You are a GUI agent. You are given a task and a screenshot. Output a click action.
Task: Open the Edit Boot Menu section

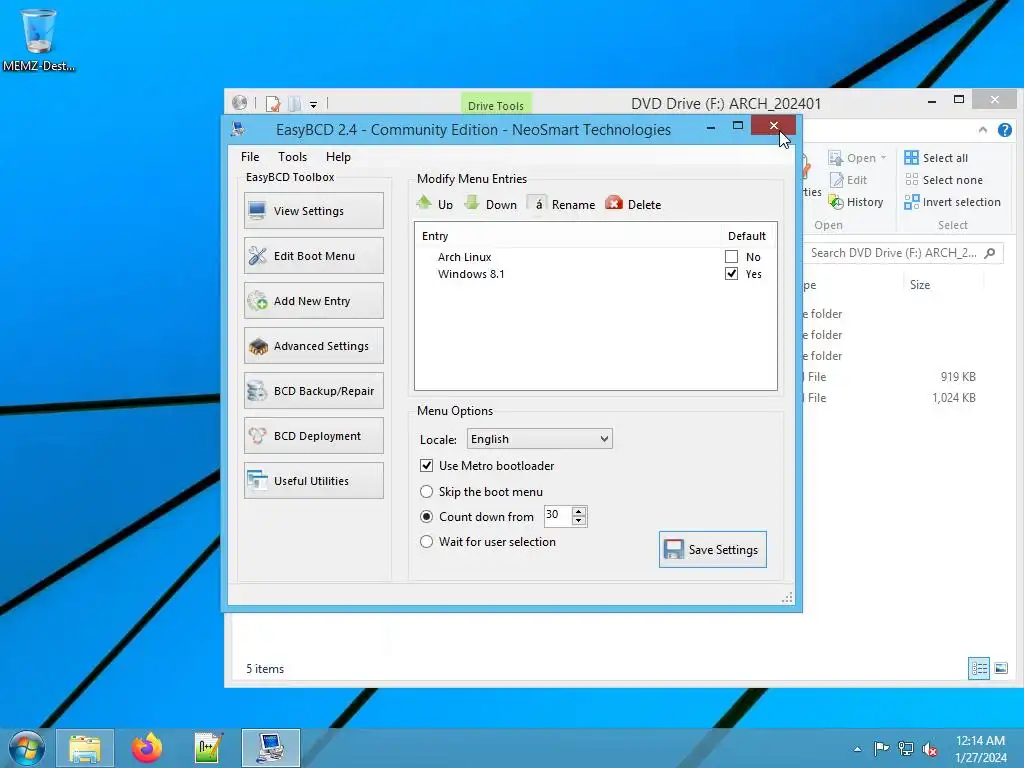313,255
